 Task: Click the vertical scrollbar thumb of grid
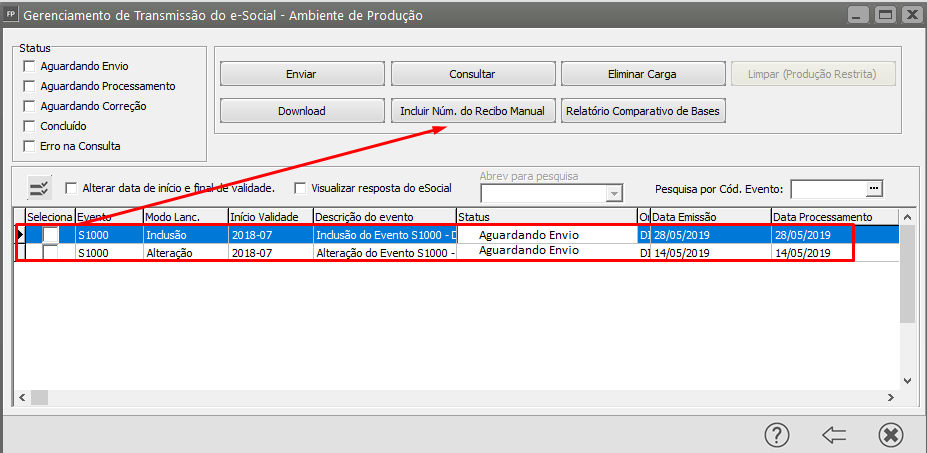(907, 275)
